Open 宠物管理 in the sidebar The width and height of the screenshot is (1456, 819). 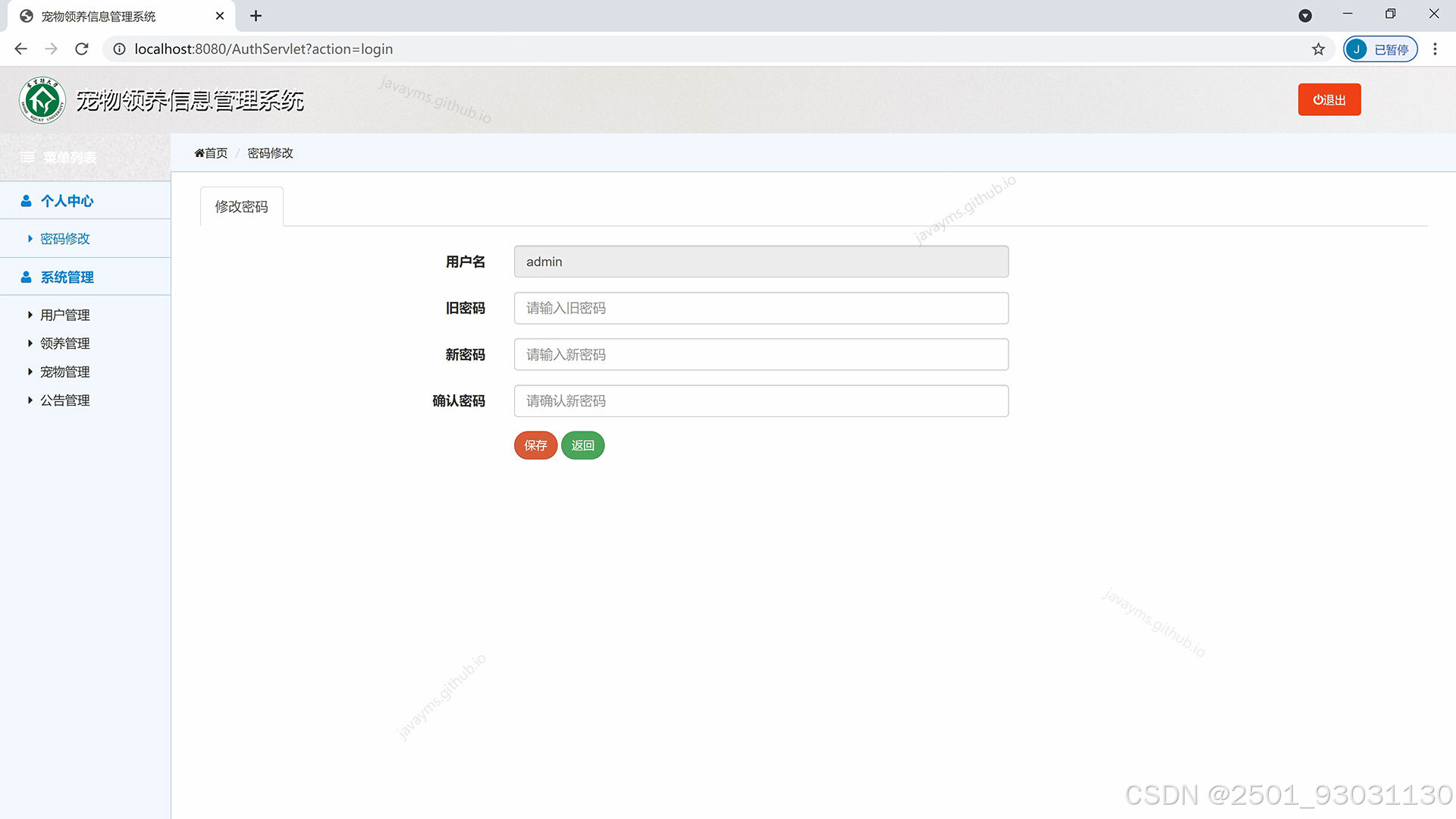pyautogui.click(x=64, y=372)
